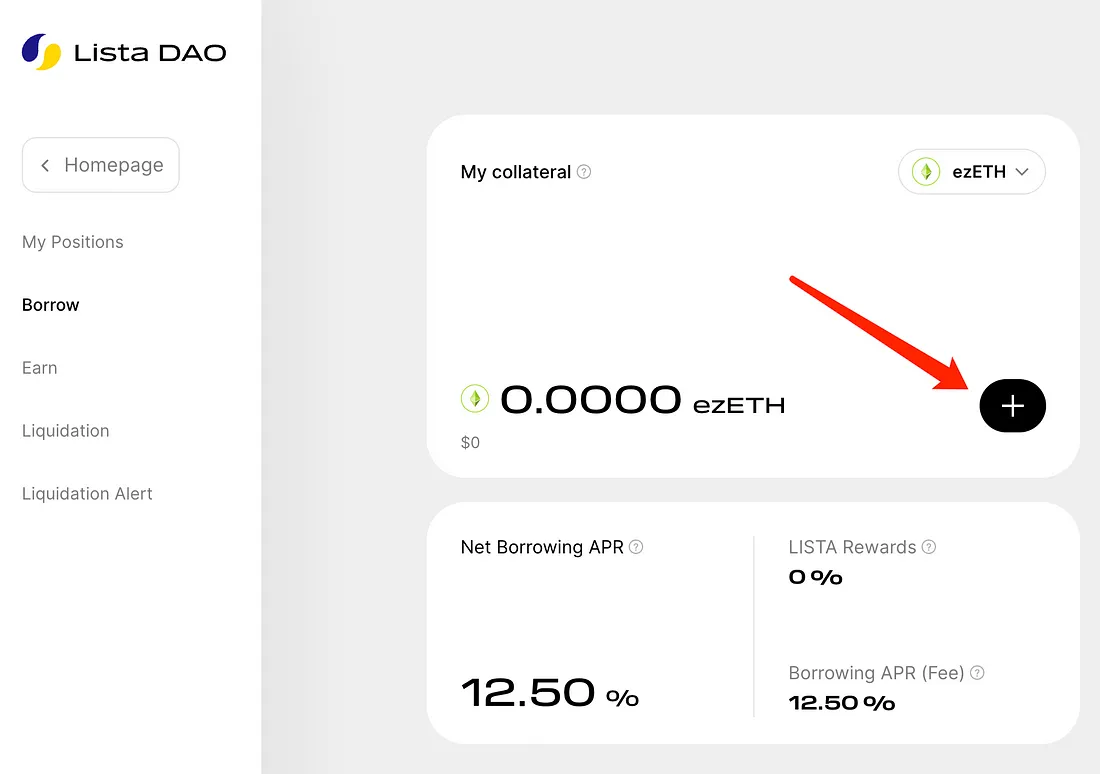
Task: Click the Lista DAO brand name text
Action: [x=150, y=52]
